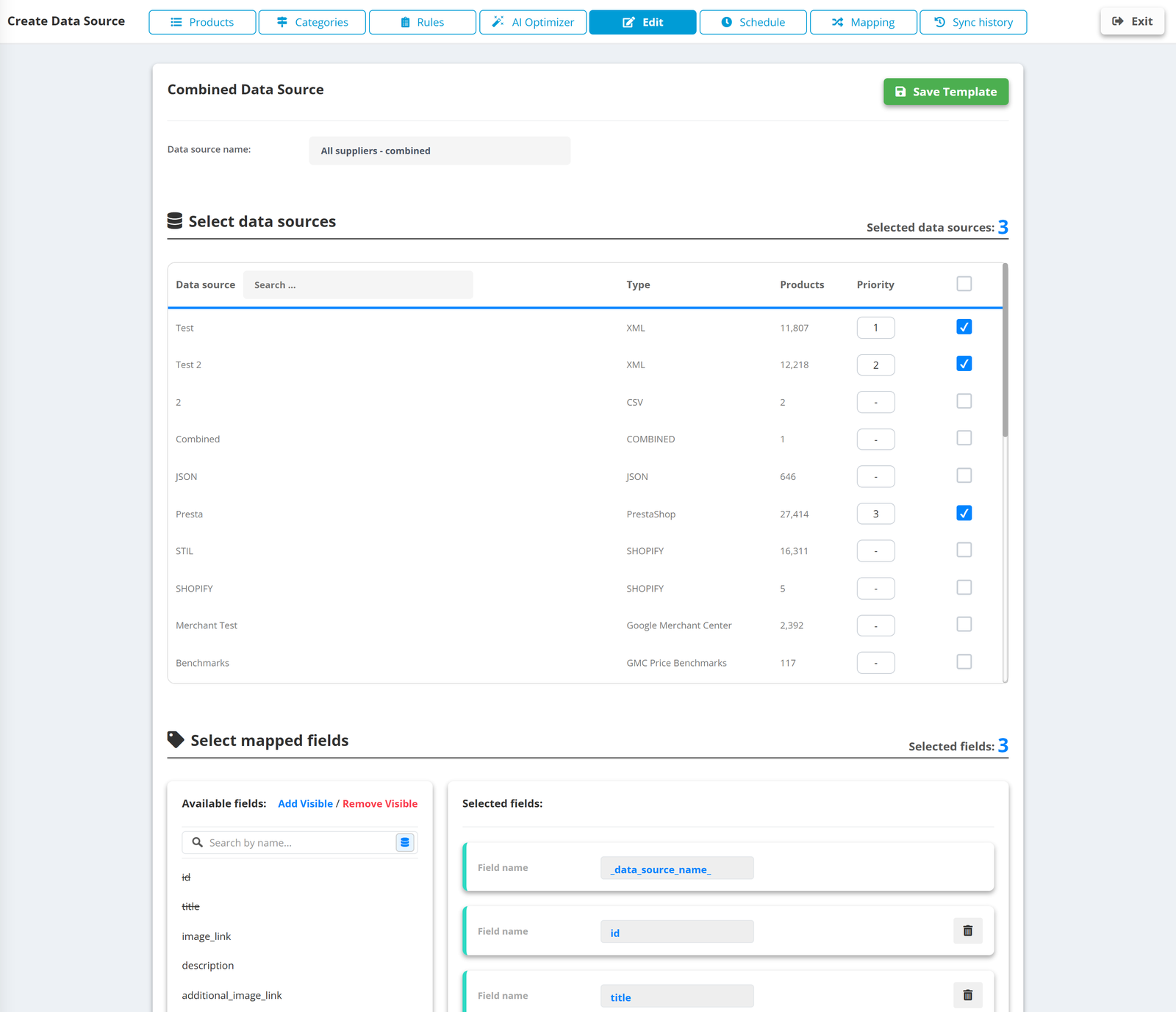Screen dimensions: 1176x1012
Task: Check the SHOPIFY data source row
Action: (964, 587)
